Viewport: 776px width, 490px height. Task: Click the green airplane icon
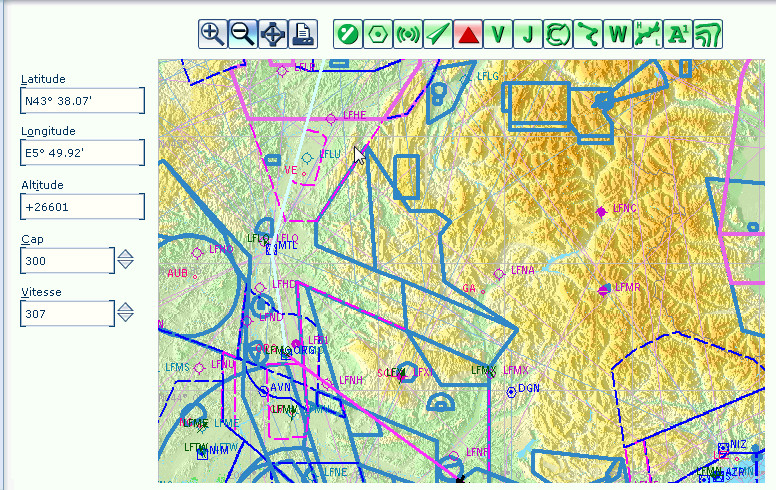tap(438, 34)
